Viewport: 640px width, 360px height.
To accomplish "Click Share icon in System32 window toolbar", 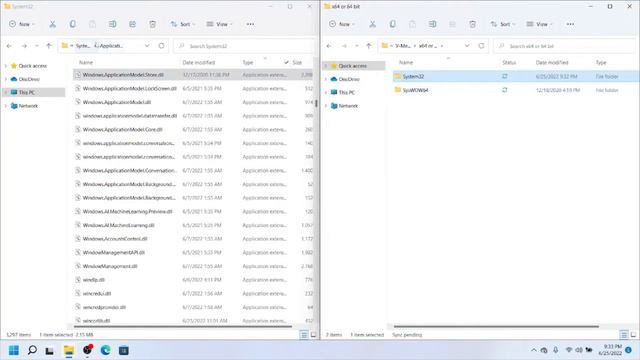I will tap(133, 24).
